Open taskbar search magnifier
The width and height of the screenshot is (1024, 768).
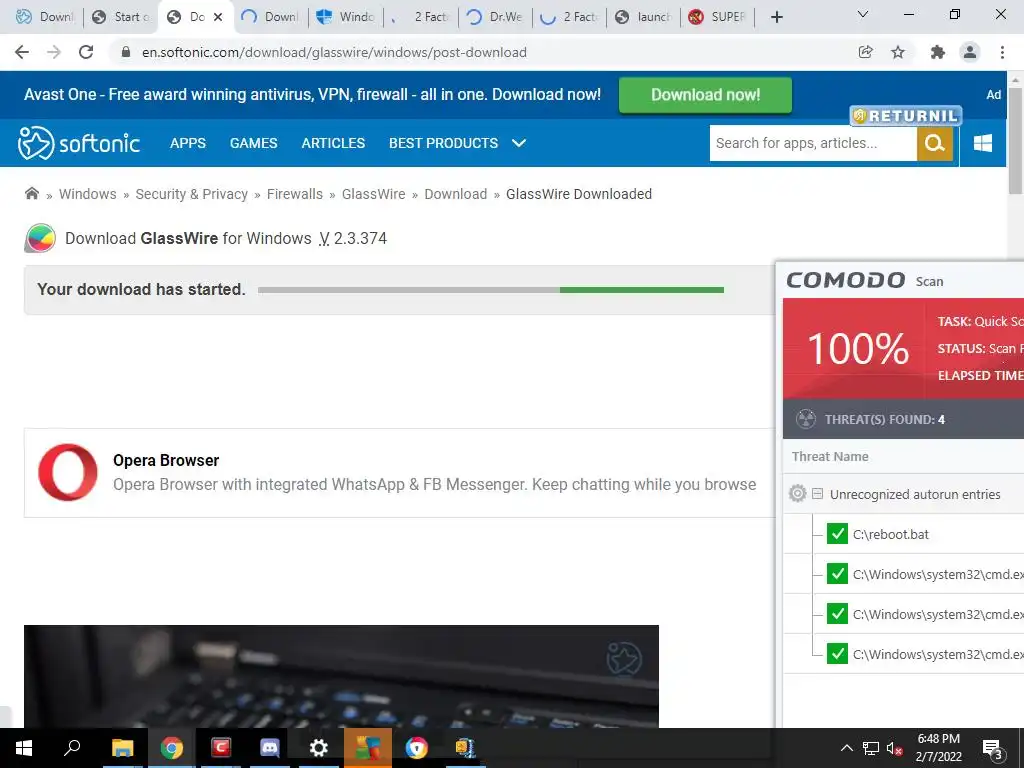72,747
